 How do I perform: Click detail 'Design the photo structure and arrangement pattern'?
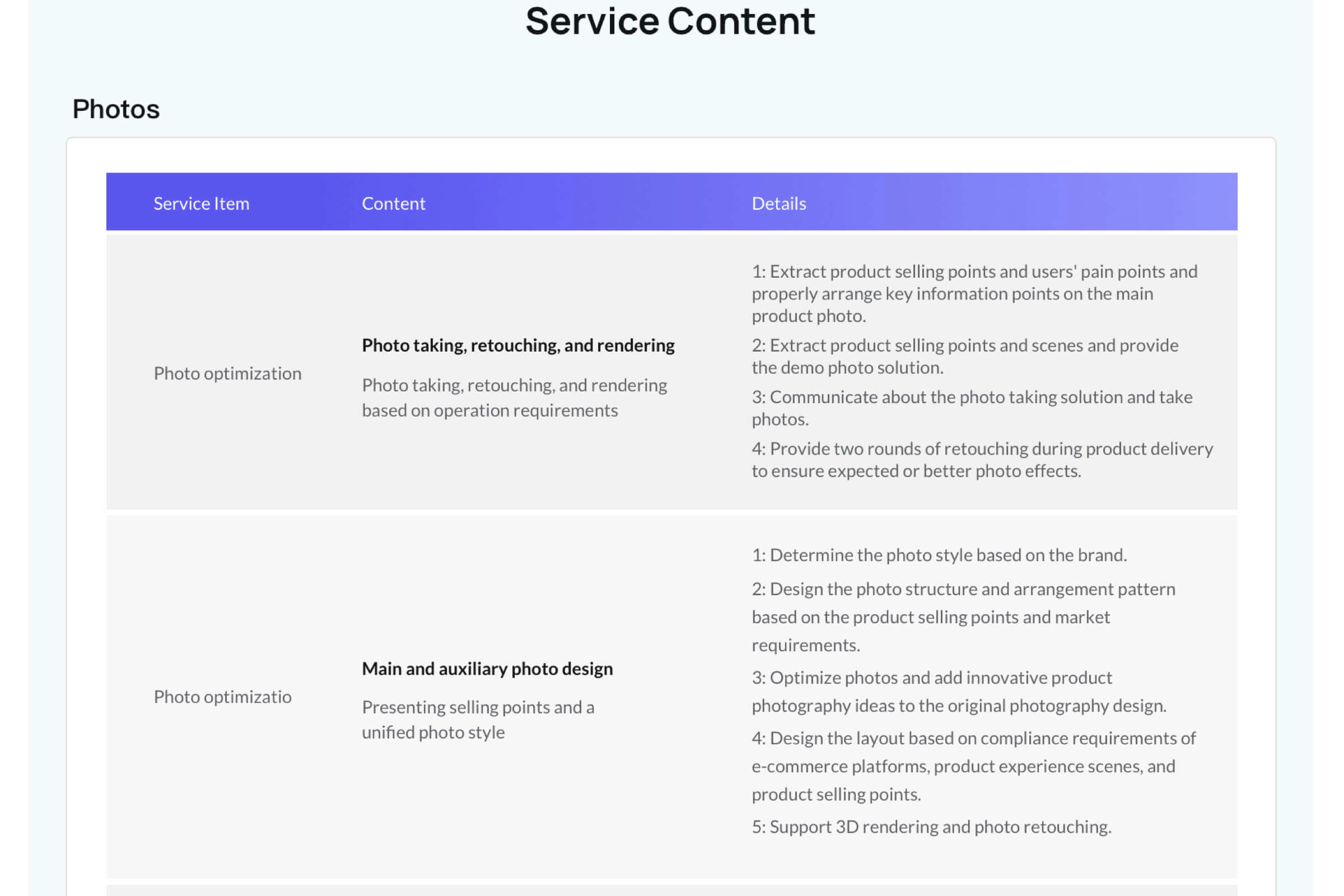(963, 617)
